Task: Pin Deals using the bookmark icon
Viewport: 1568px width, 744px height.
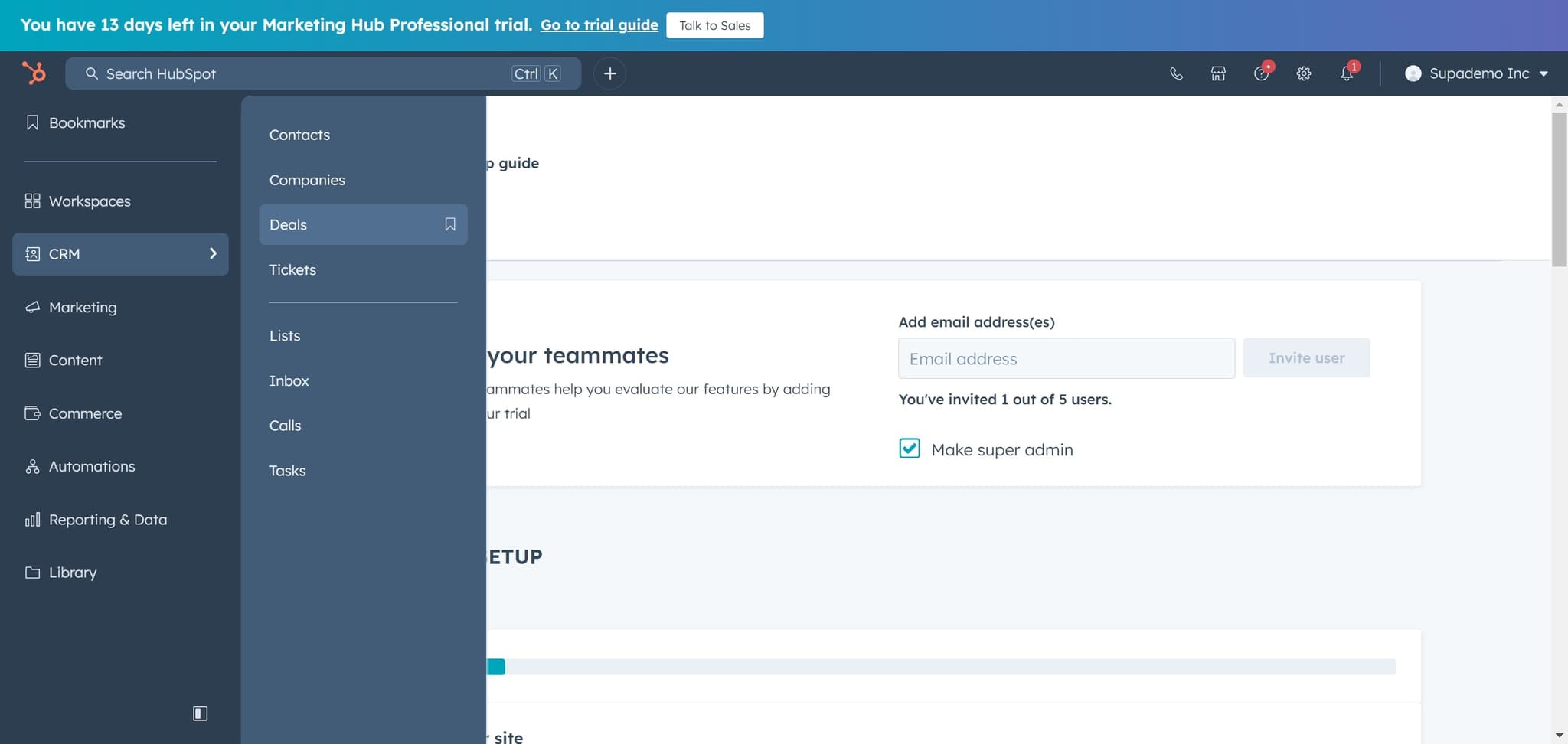Action: [x=449, y=224]
